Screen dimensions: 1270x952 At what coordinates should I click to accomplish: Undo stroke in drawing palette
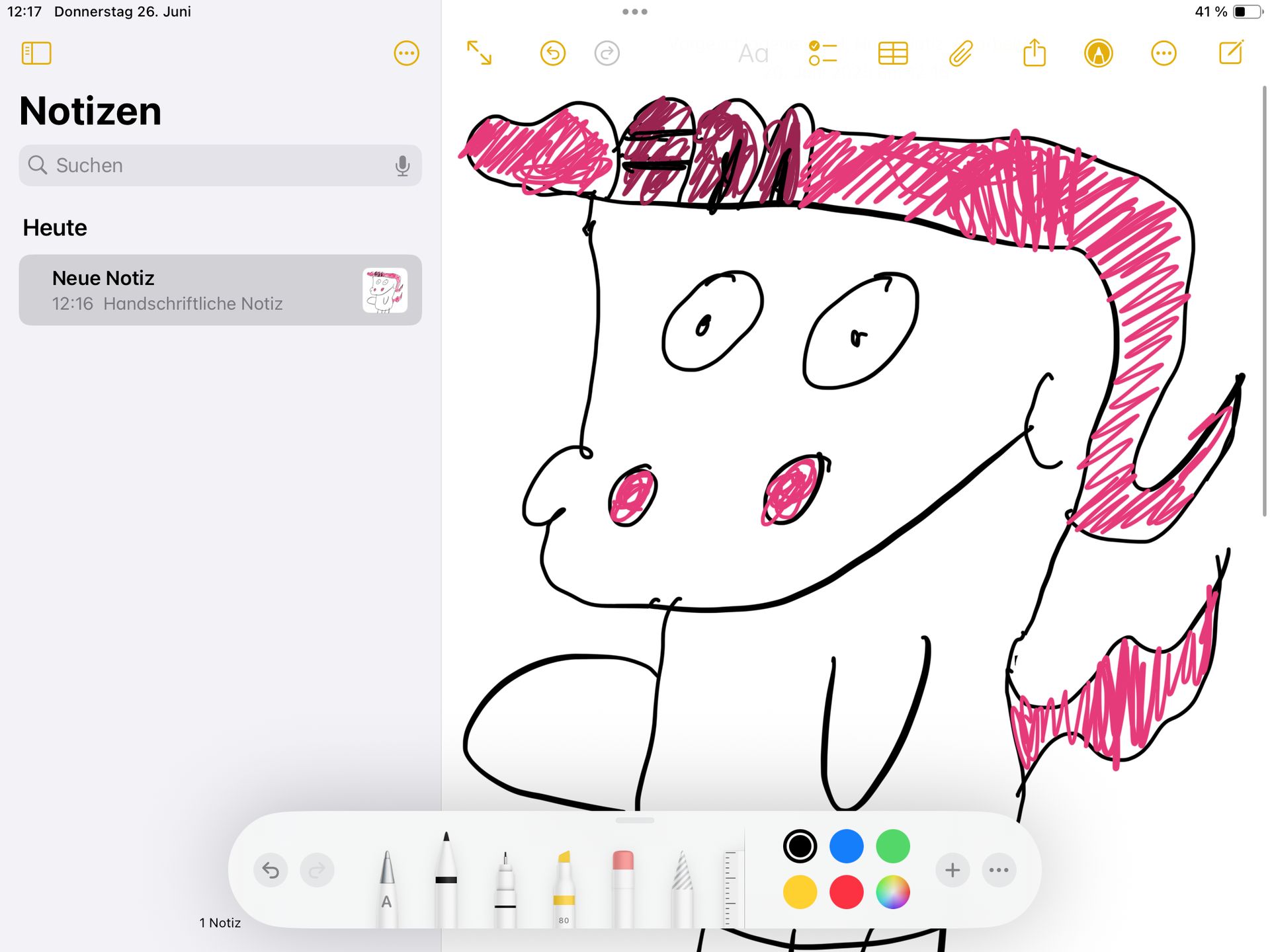point(271,870)
